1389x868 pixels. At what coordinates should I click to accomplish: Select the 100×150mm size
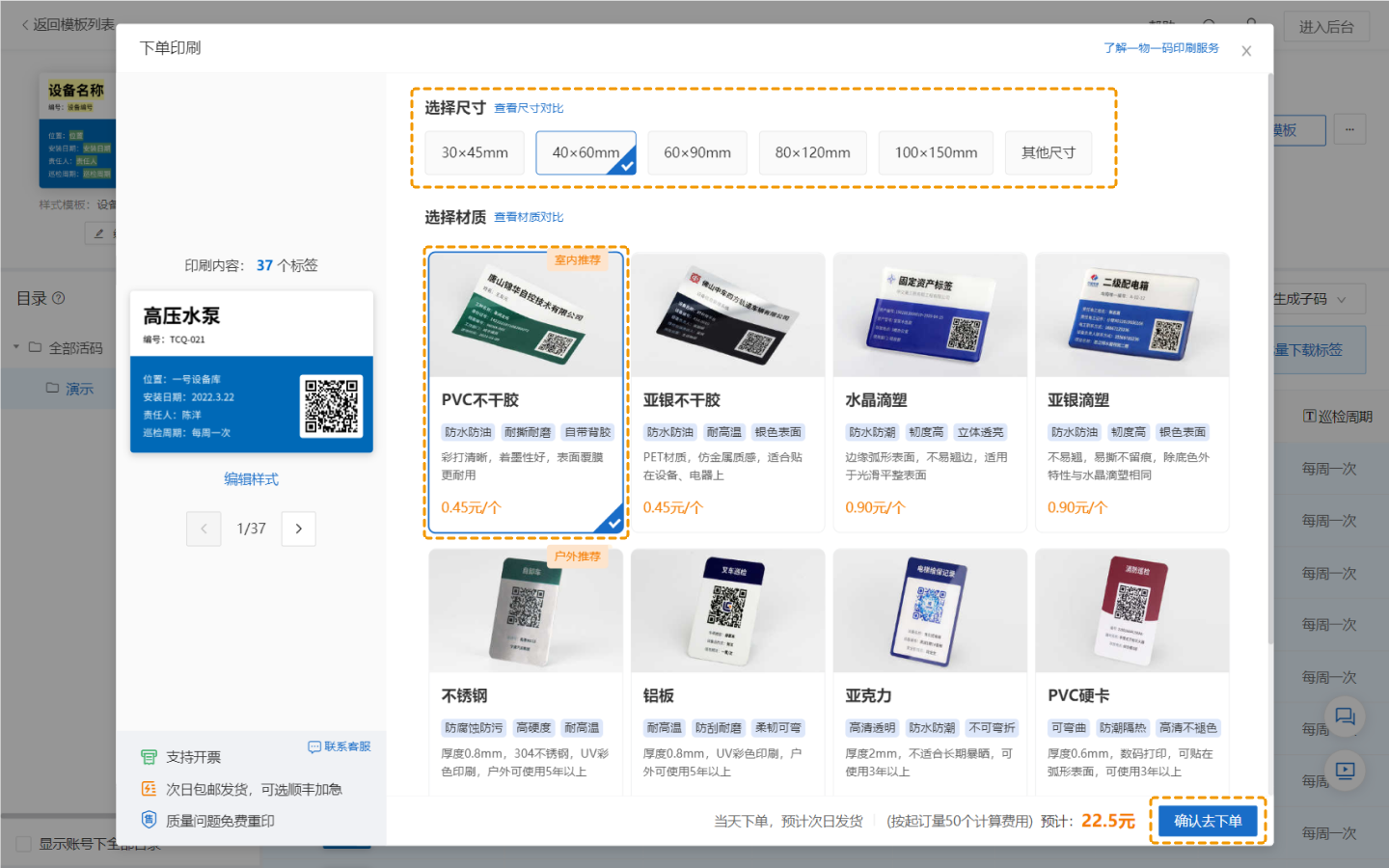pyautogui.click(x=936, y=152)
